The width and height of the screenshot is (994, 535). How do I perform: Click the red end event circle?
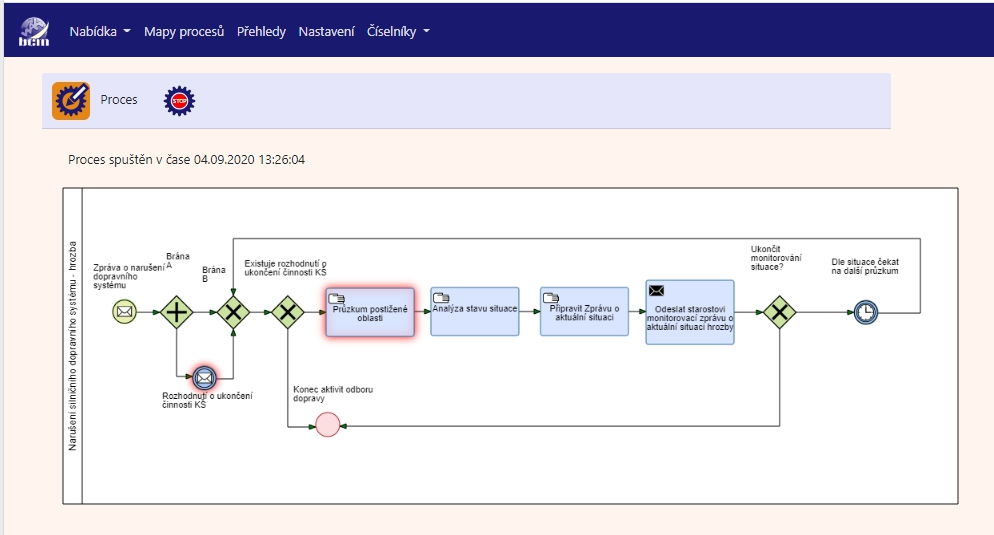(x=328, y=425)
